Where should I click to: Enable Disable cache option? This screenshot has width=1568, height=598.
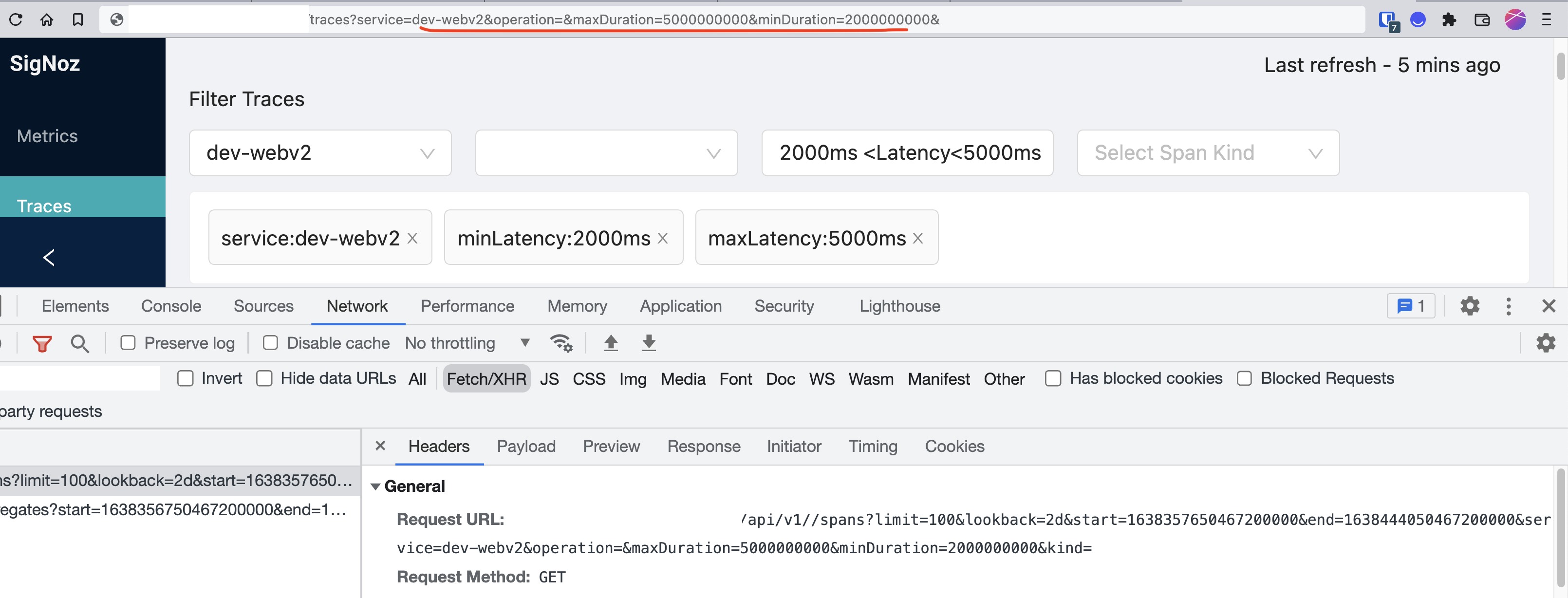[x=270, y=343]
